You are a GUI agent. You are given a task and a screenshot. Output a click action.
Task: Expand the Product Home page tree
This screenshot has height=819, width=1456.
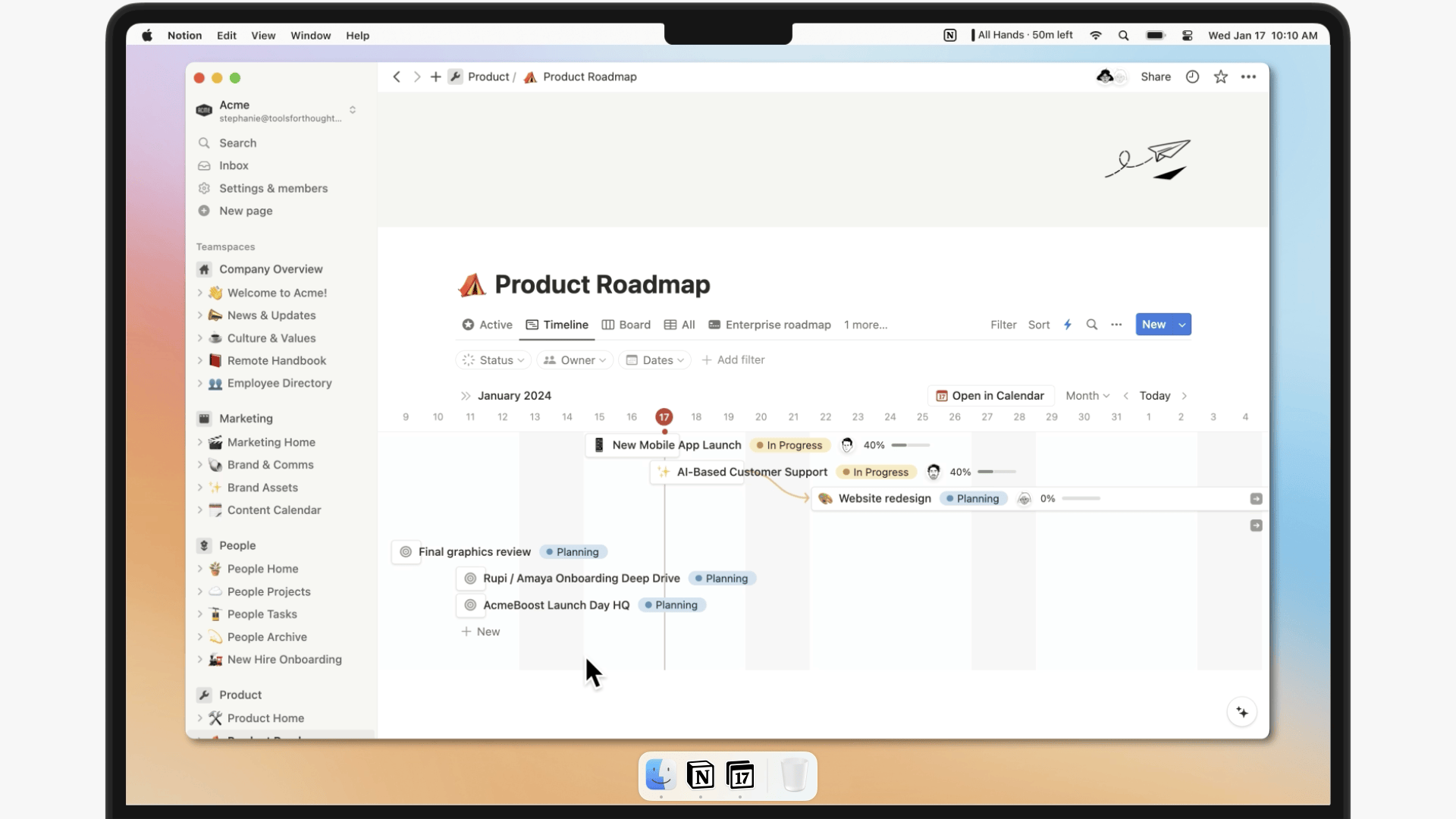(x=199, y=718)
